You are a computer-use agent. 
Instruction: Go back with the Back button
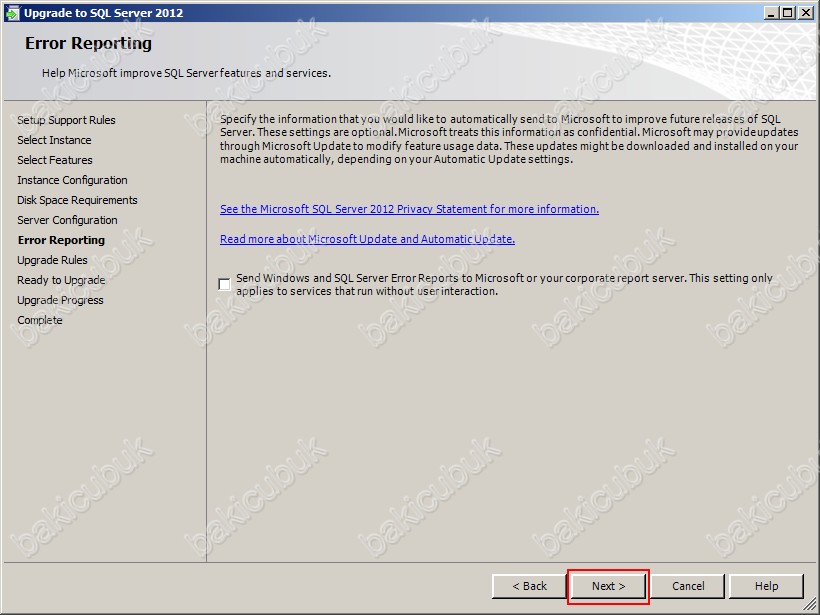[529, 586]
